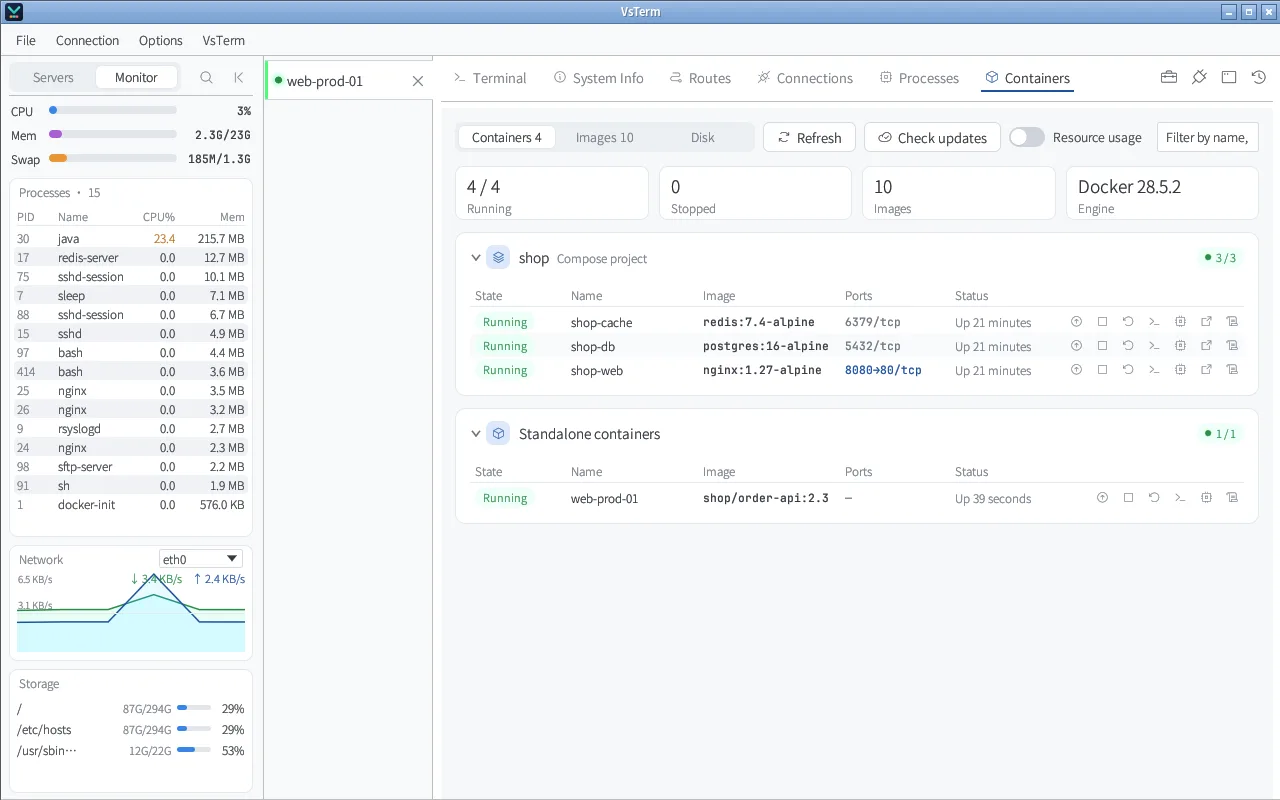Screen dimensions: 1280x800
Task: Switch to the Terminal tab
Action: [490, 78]
